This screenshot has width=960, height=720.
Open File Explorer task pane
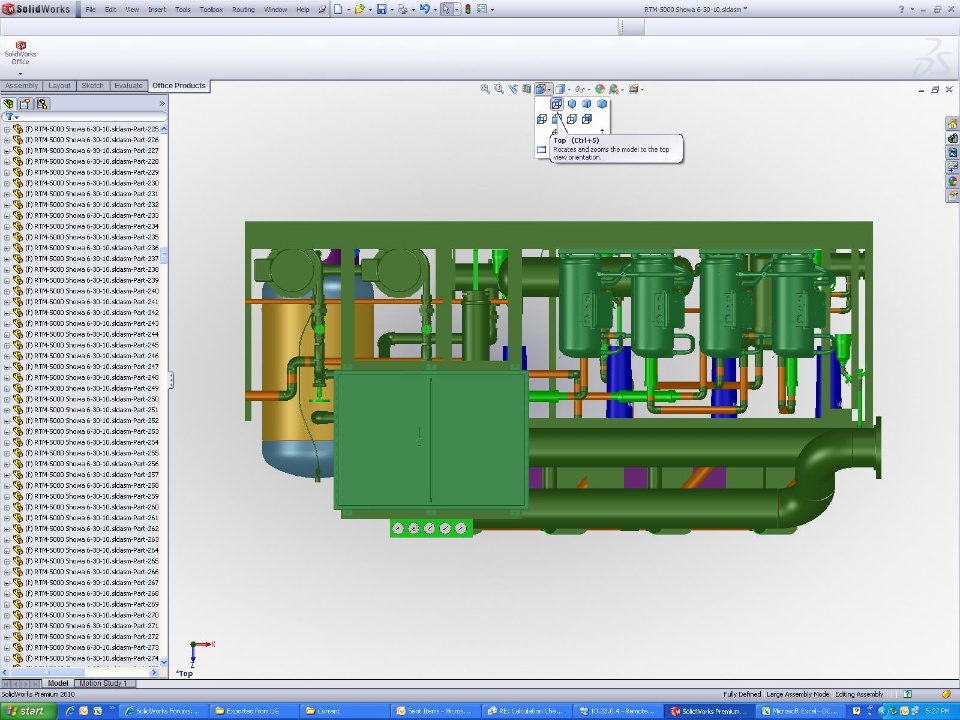[953, 152]
